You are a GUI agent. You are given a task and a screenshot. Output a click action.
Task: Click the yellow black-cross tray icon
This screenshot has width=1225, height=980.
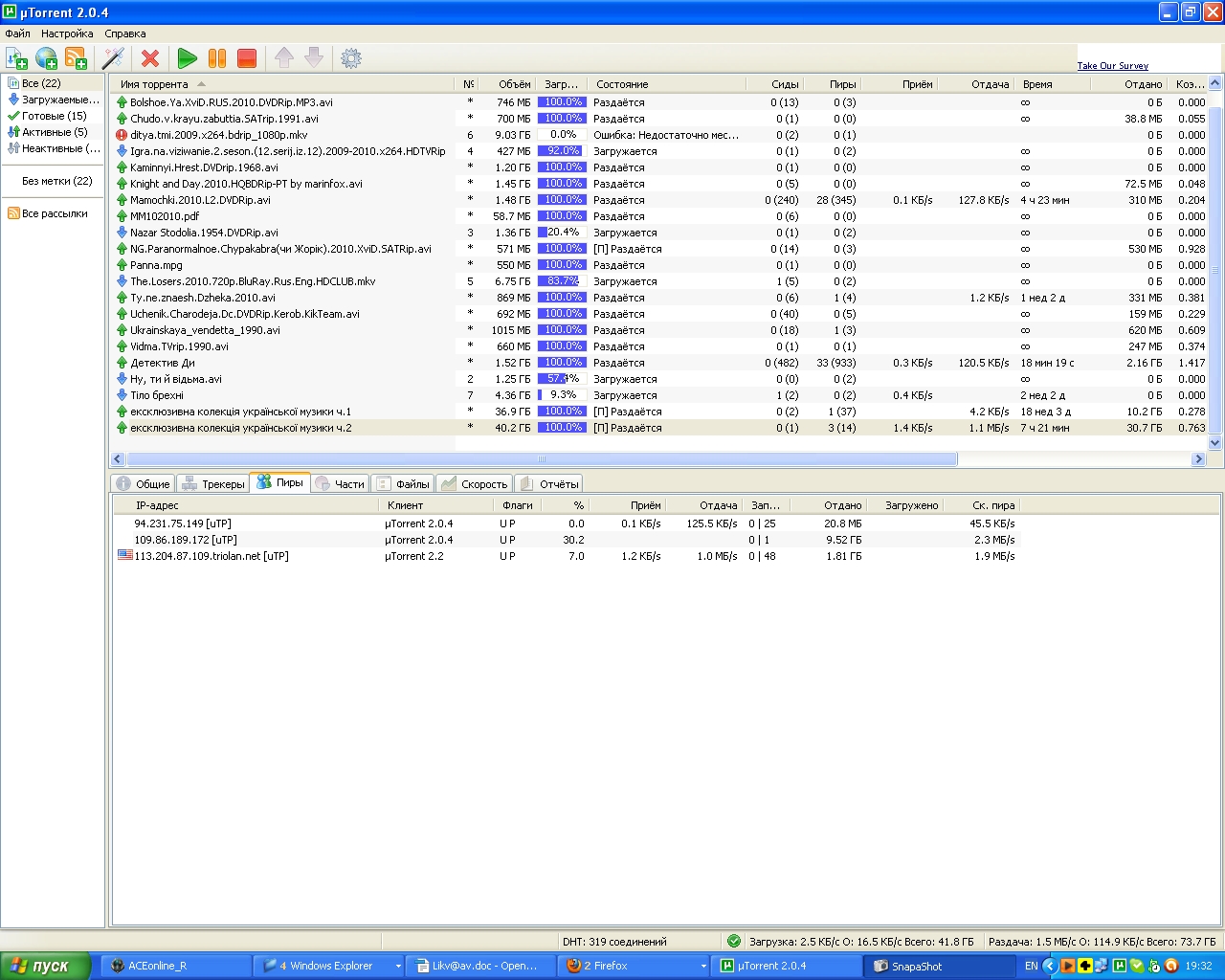click(x=1084, y=966)
